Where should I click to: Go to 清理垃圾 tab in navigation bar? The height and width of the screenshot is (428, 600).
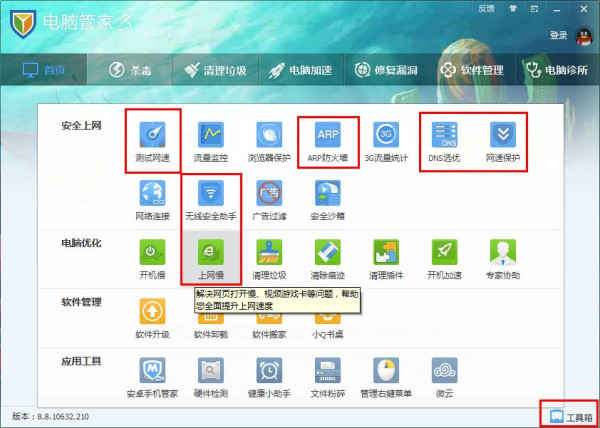215,70
